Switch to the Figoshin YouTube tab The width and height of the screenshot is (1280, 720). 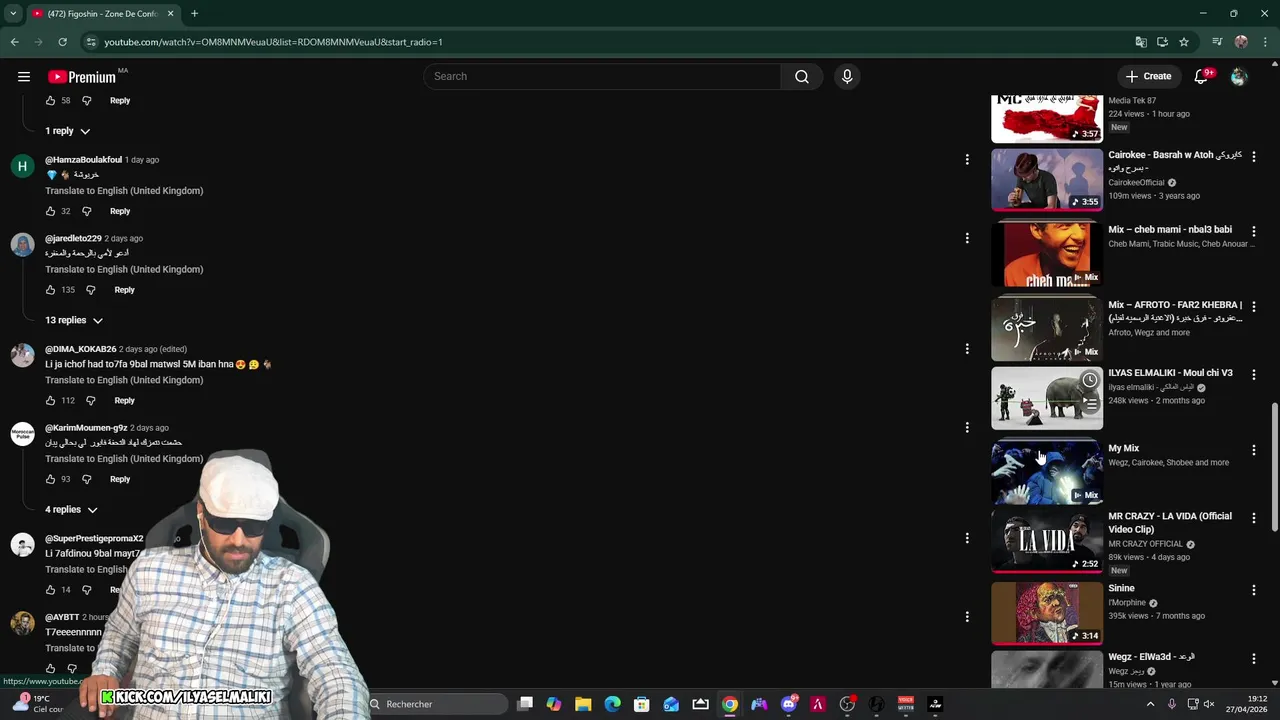(x=103, y=13)
